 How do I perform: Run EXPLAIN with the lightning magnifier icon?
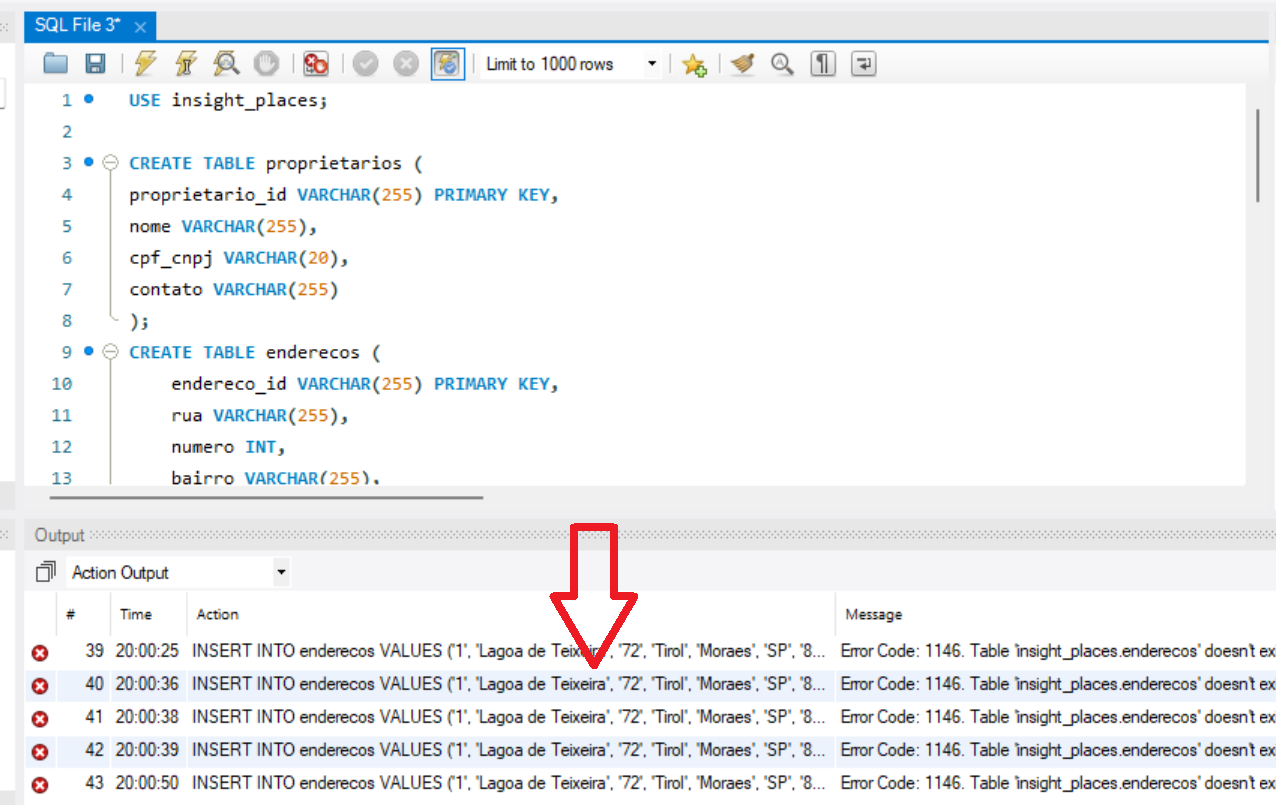226,64
